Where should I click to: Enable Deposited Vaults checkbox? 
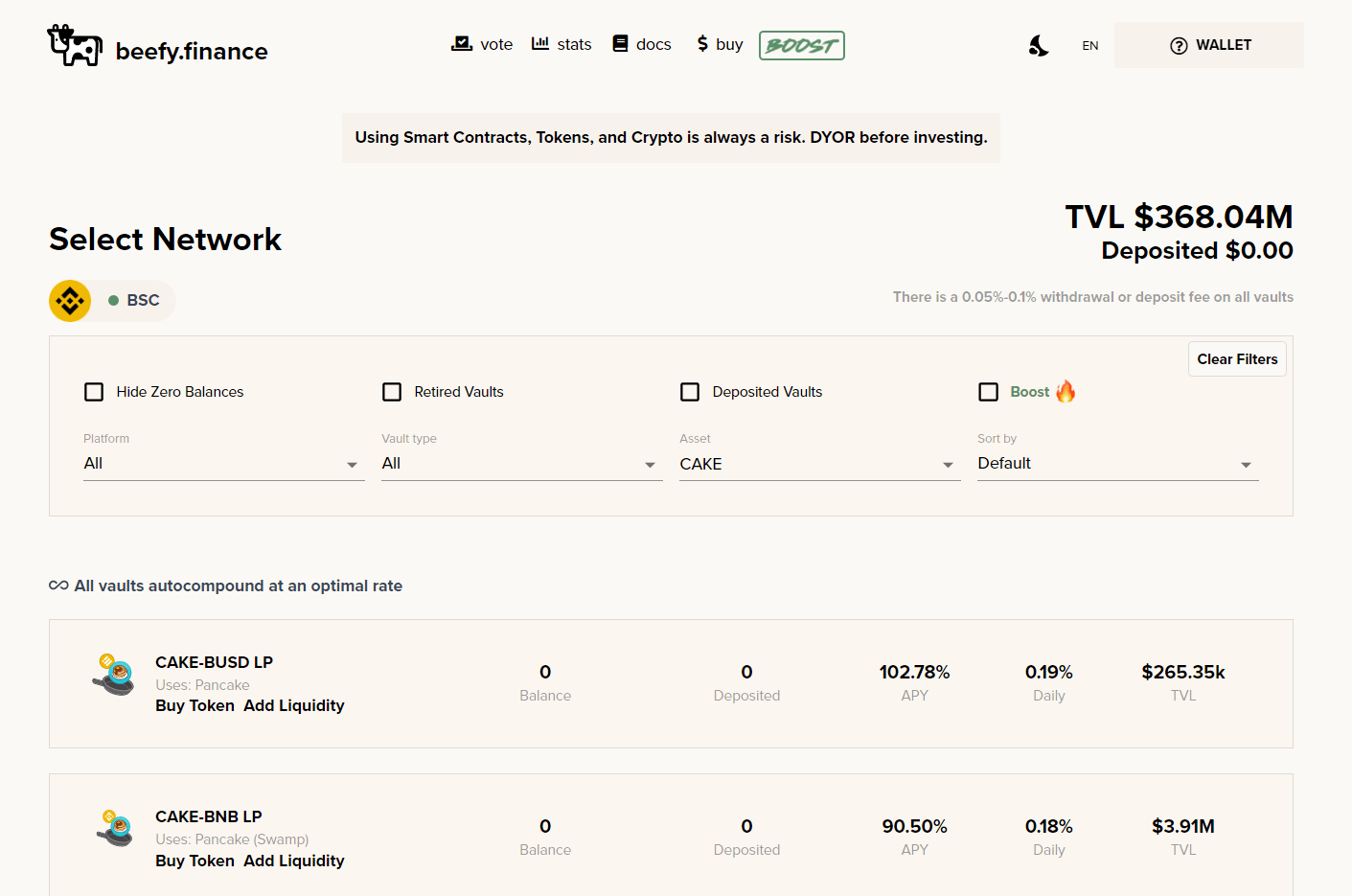click(690, 392)
